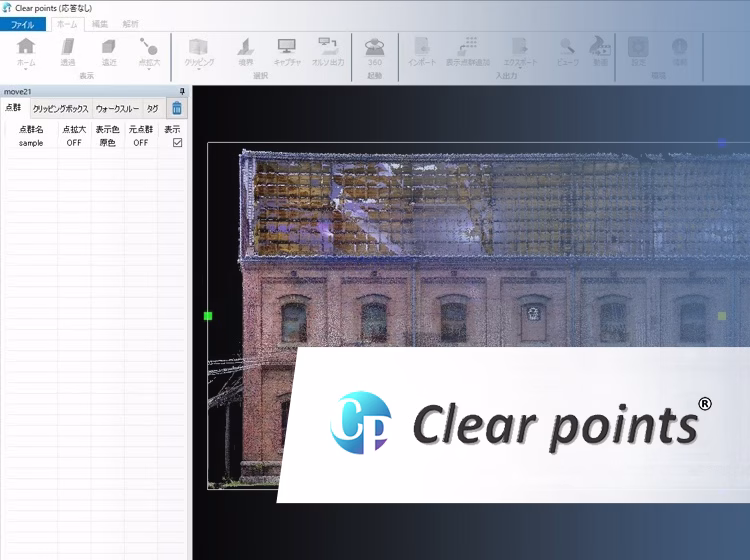Click the キャプチャ screen capture icon
The image size is (750, 560).
pos(287,50)
